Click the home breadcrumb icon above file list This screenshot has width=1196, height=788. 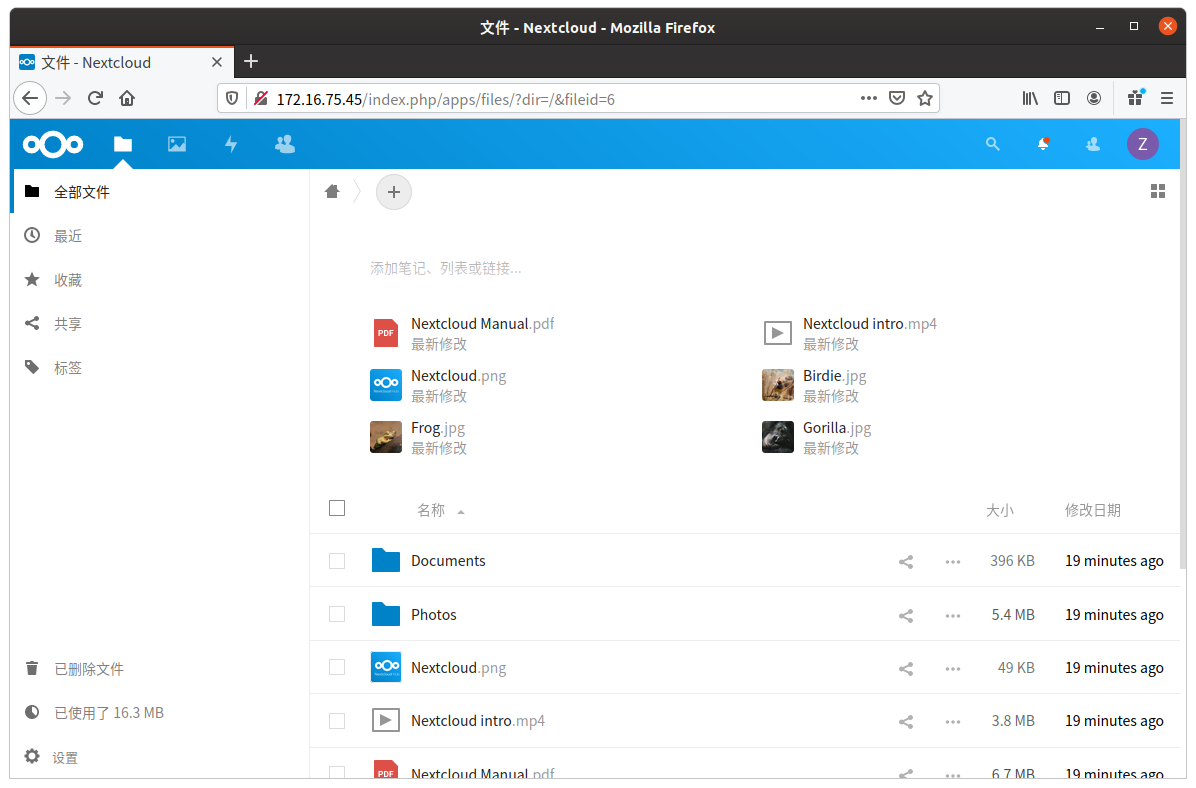tap(332, 191)
